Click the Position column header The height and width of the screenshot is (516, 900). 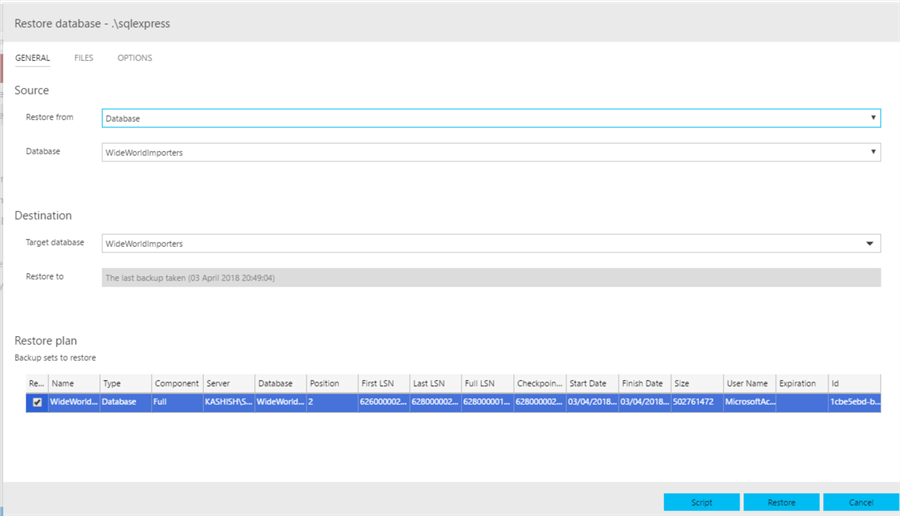coord(332,383)
